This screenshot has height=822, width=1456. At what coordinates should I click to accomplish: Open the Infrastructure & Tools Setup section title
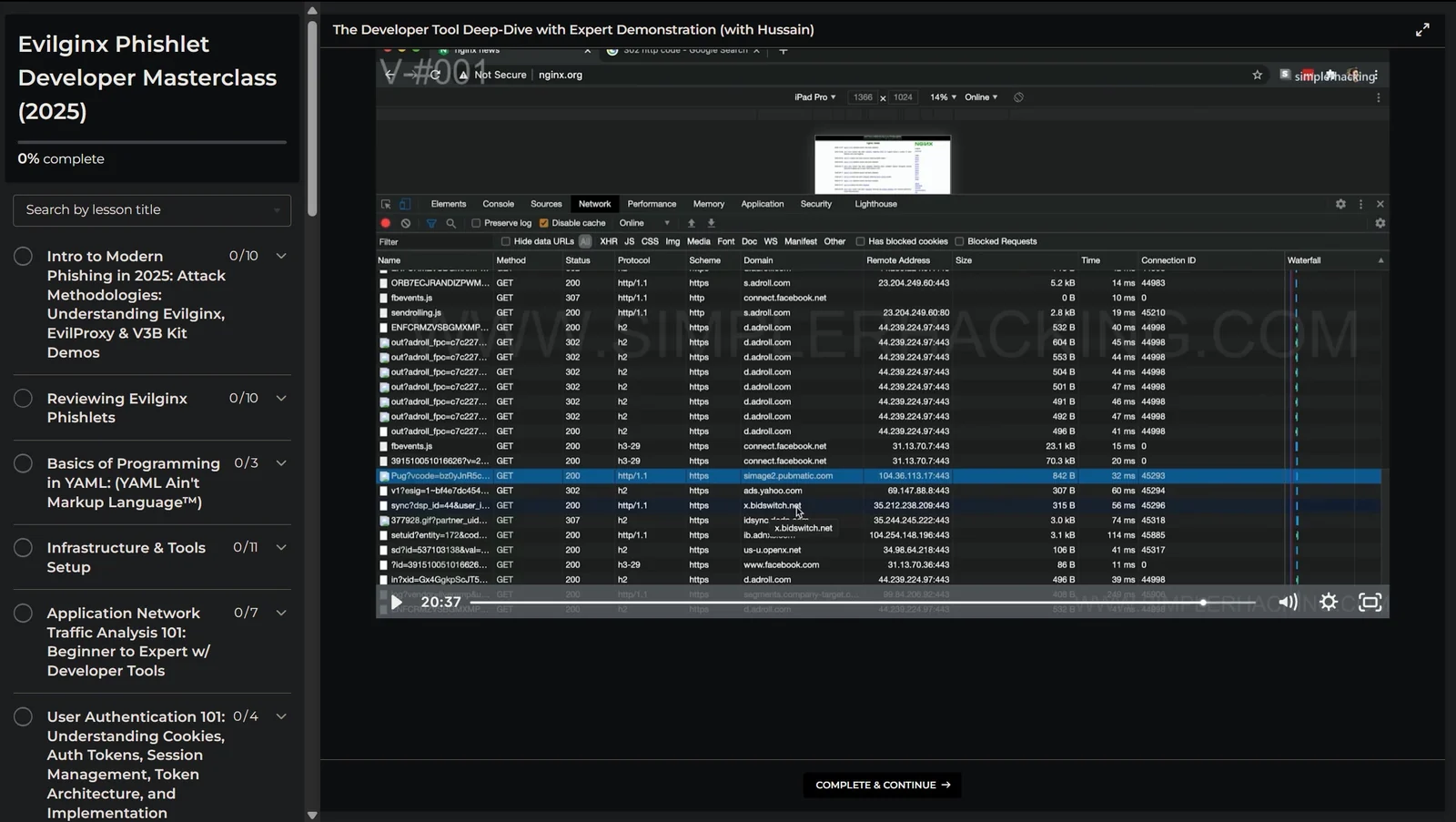(x=126, y=557)
